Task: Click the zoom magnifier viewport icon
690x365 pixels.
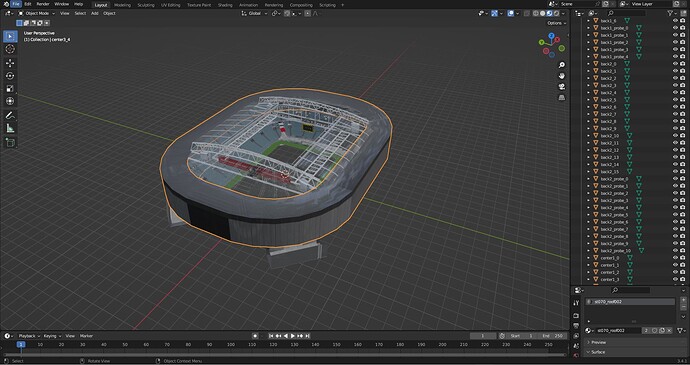Action: (x=562, y=65)
